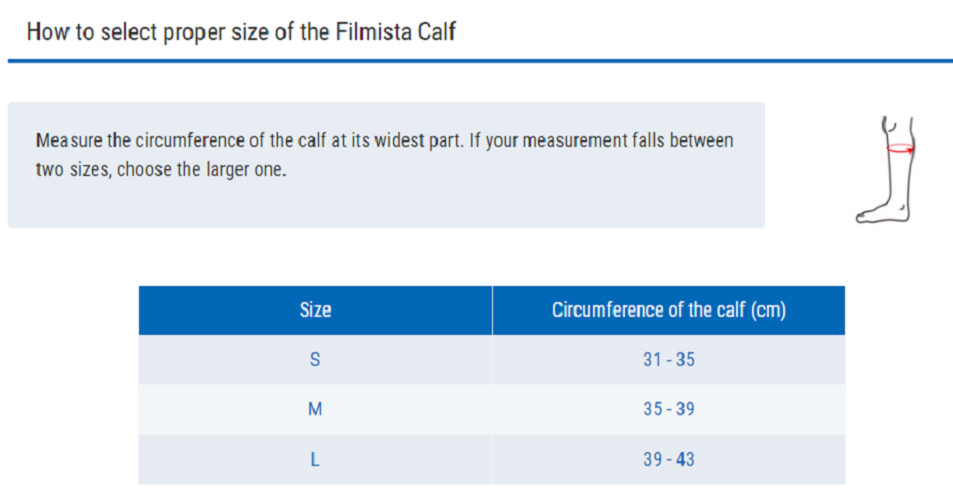Click the 'Measure the circumference' instruction text

tap(140, 140)
